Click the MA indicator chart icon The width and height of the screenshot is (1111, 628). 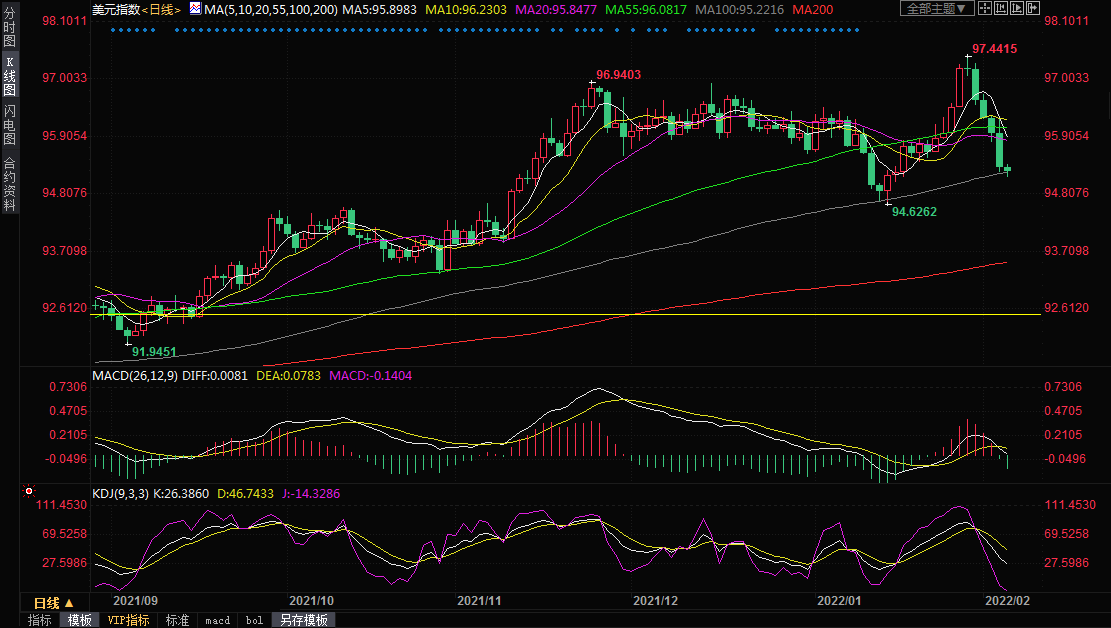pos(193,9)
